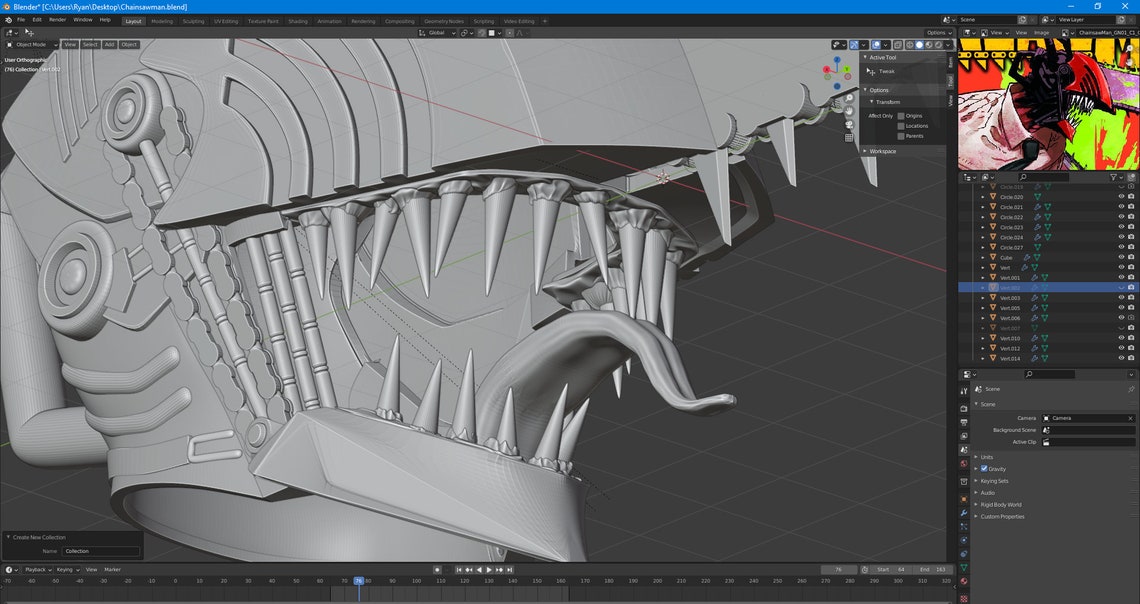Image resolution: width=1140 pixels, height=604 pixels.
Task: Click the filter funnel icon in Outliner
Action: 1113,177
